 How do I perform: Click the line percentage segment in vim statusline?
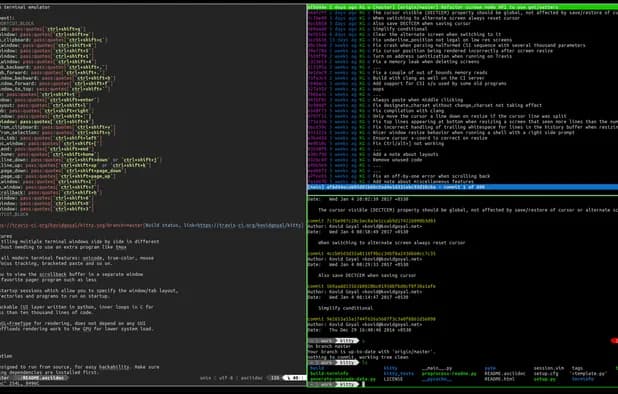coord(275,378)
